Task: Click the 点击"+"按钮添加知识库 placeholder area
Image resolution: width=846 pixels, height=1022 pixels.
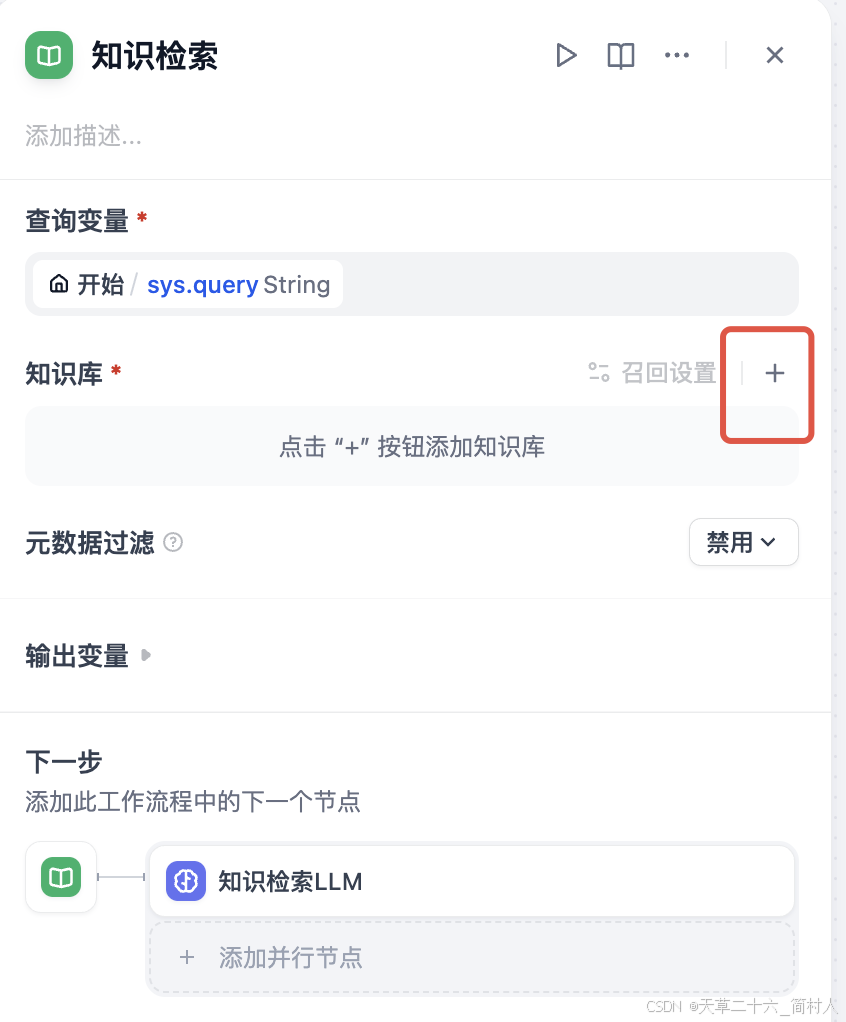Action: tap(412, 446)
